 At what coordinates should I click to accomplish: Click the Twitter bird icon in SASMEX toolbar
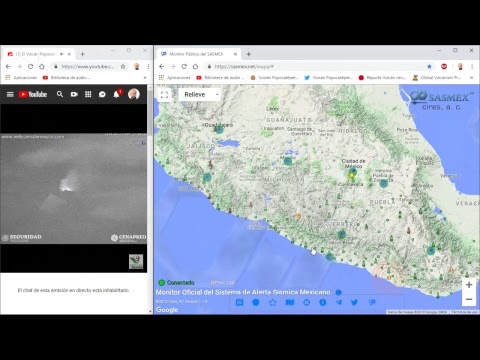354,302
